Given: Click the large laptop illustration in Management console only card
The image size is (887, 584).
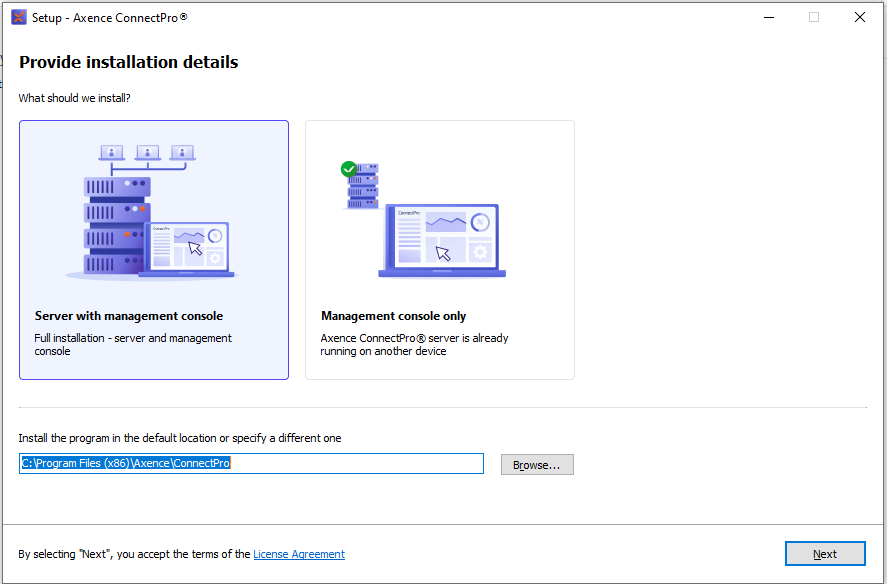Looking at the screenshot, I should 441,241.
